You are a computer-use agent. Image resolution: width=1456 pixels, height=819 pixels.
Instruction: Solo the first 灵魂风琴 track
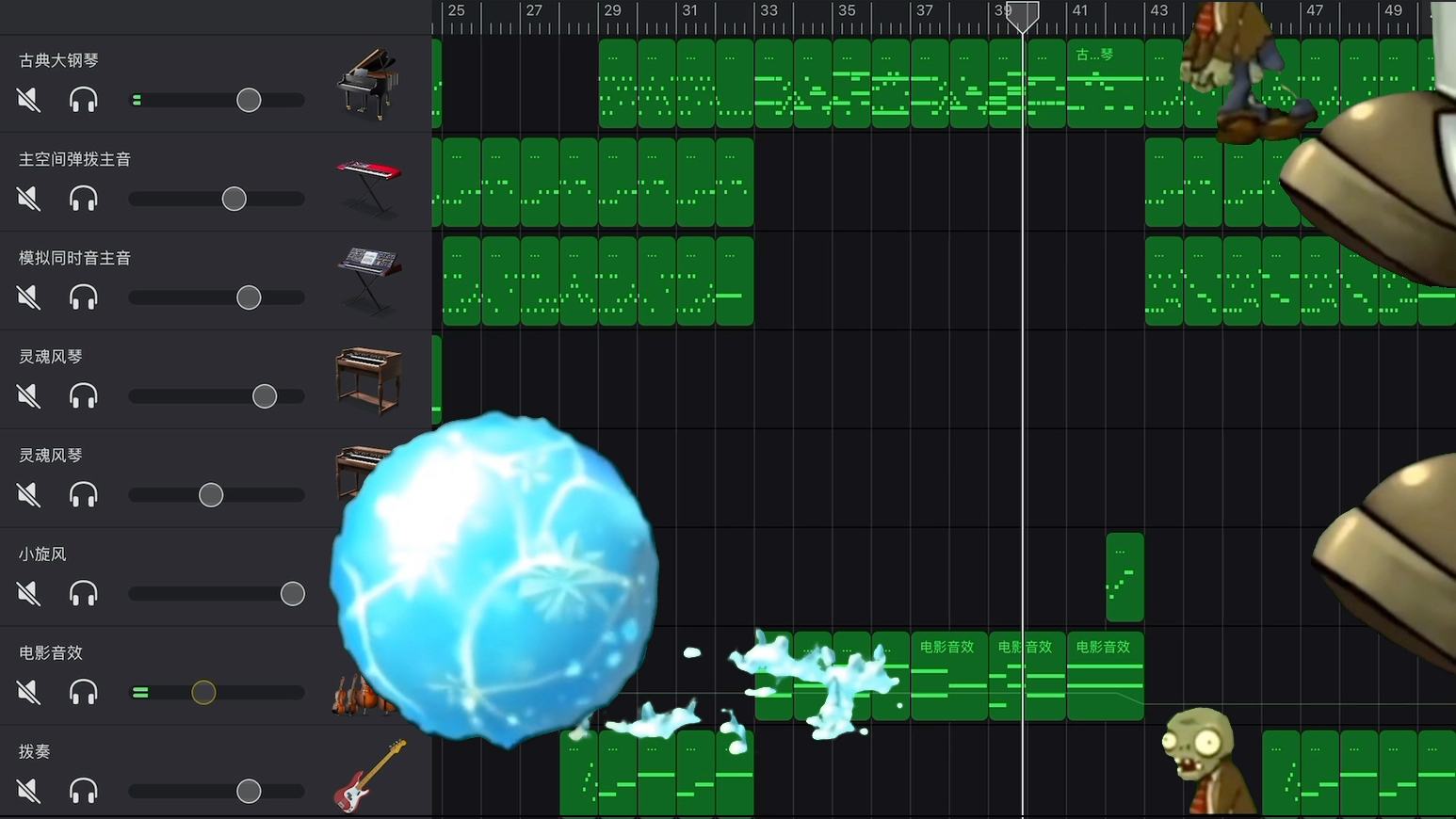pyautogui.click(x=84, y=396)
